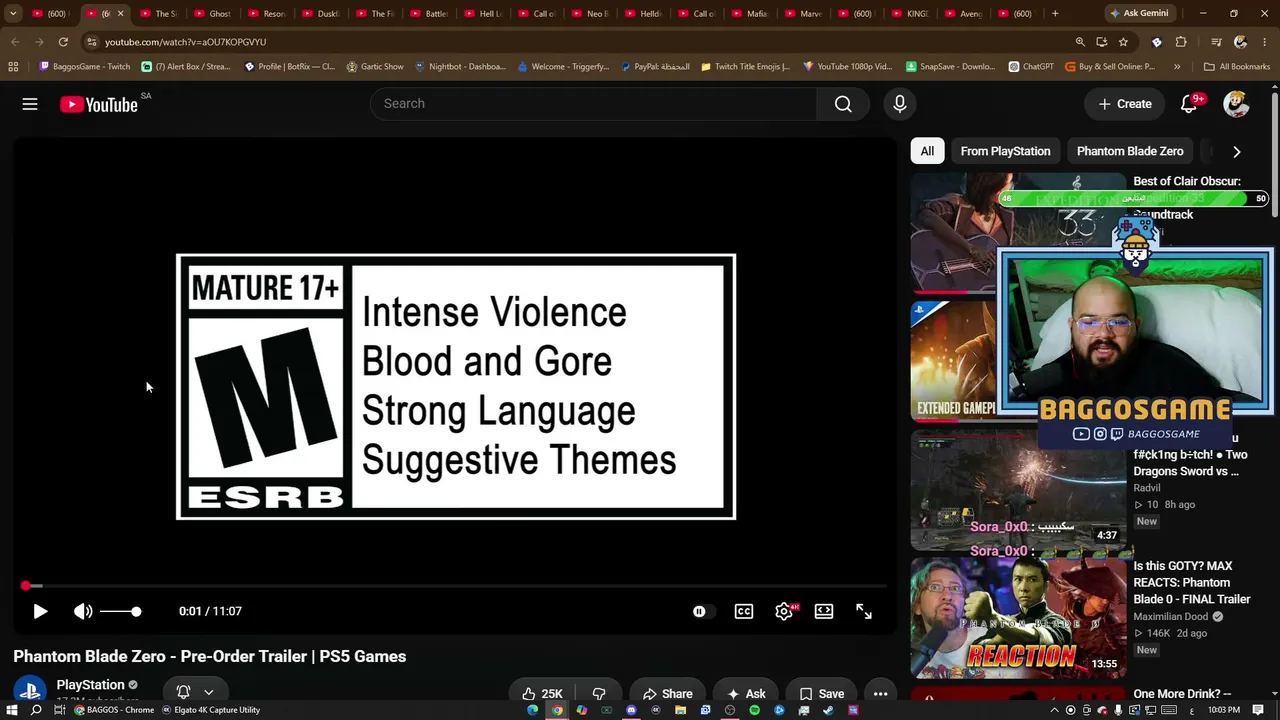Open the Chrome apps grid shortcut
Image resolution: width=1280 pixels, height=720 pixels.
[x=13, y=67]
